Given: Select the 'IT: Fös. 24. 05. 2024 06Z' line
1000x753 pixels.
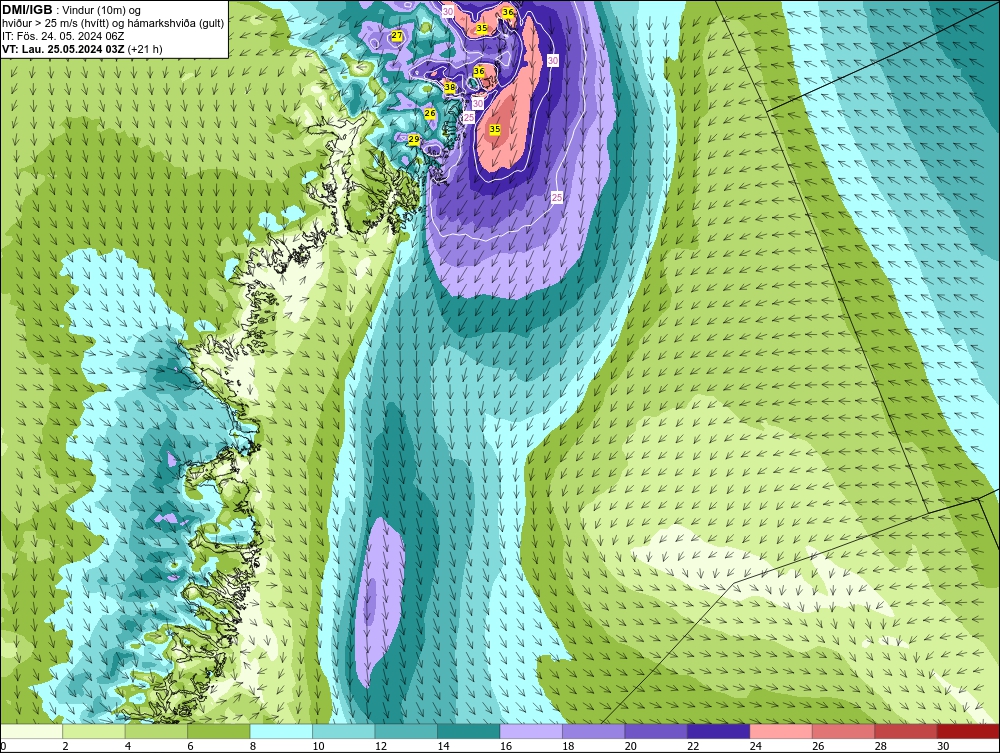Looking at the screenshot, I should coord(63,36).
